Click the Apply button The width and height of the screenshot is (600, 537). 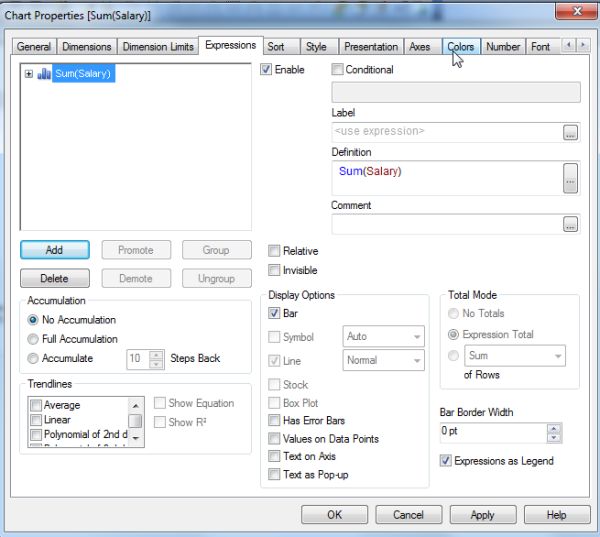point(483,515)
